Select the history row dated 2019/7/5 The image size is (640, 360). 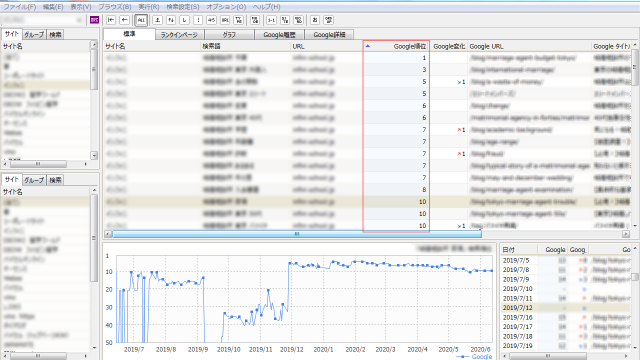tap(566, 260)
